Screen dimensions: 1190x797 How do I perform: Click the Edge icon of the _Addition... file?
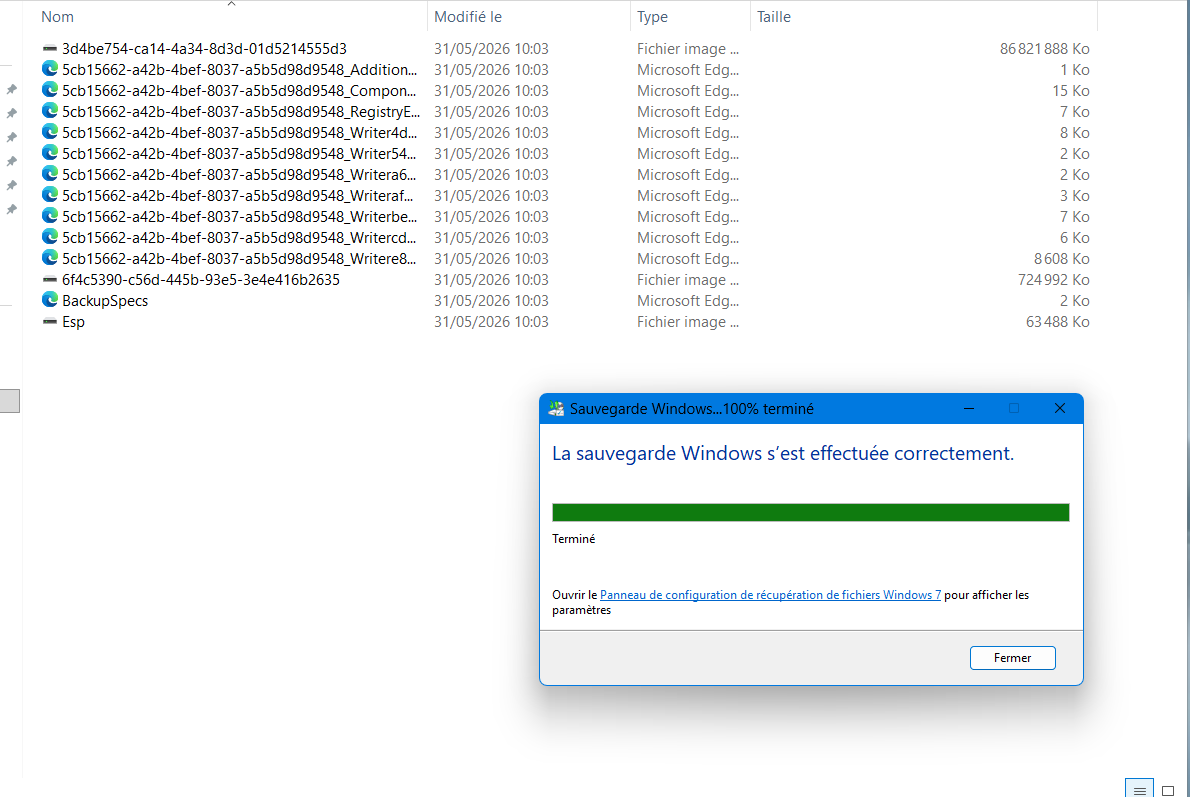pyautogui.click(x=50, y=69)
